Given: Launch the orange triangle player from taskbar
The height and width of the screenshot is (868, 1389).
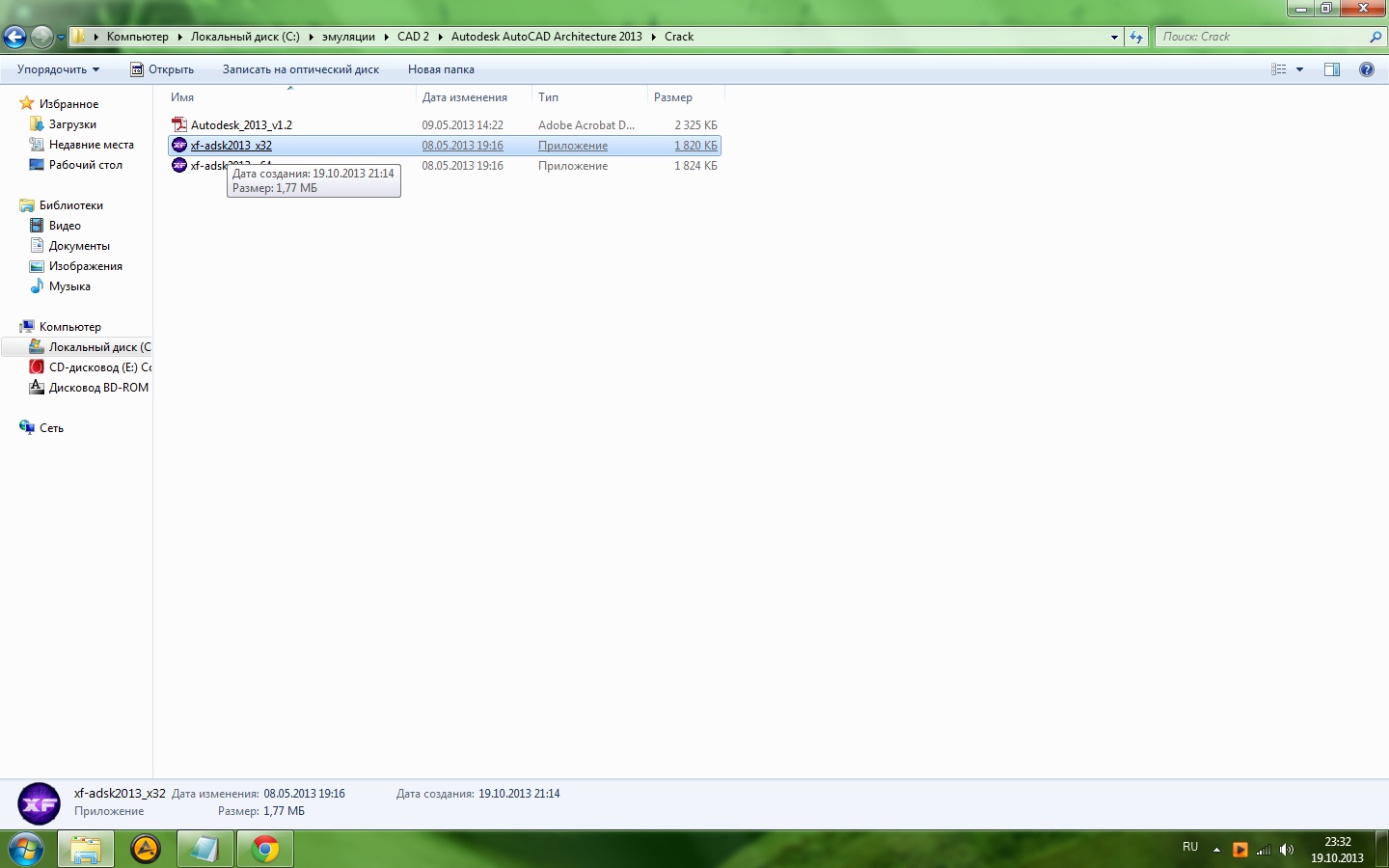Looking at the screenshot, I should 146,850.
